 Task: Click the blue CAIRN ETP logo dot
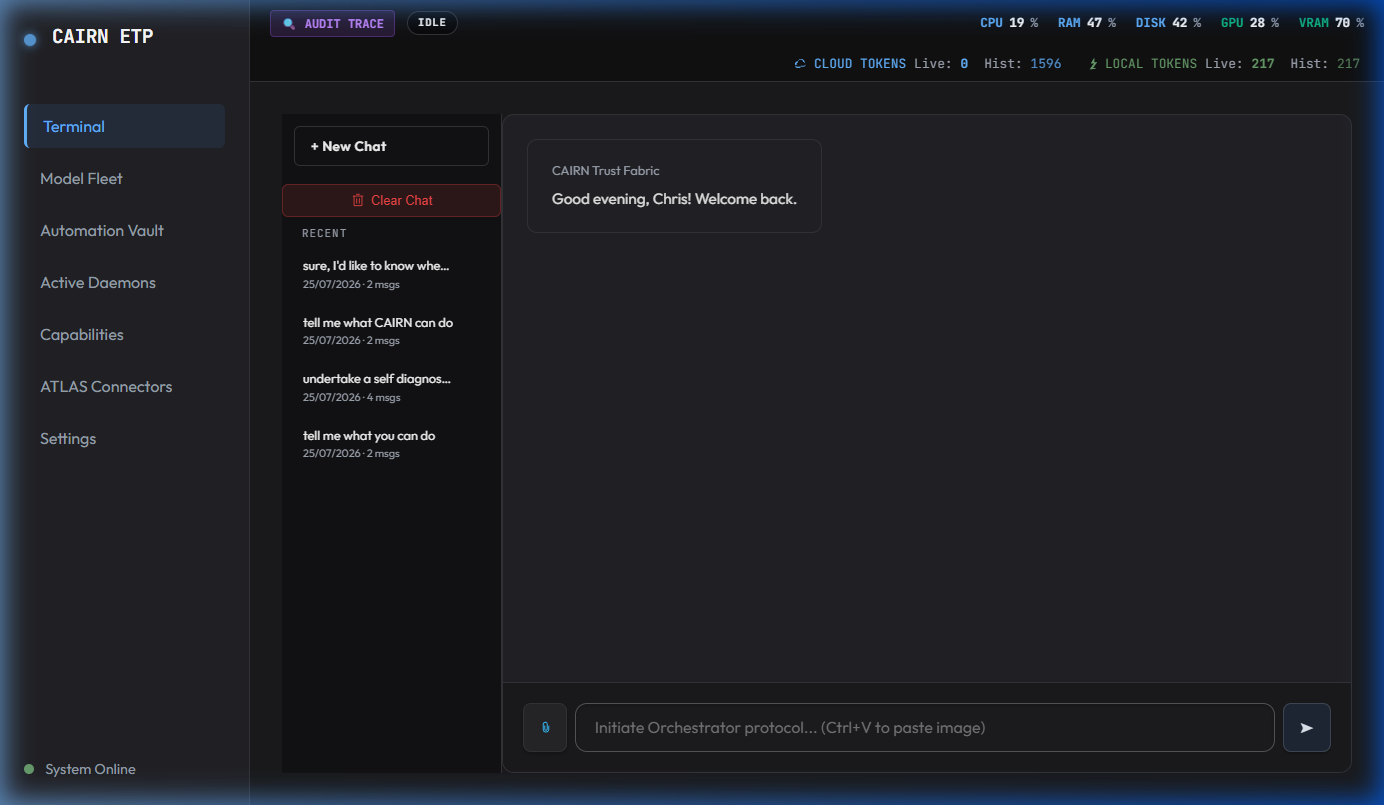pyautogui.click(x=30, y=39)
